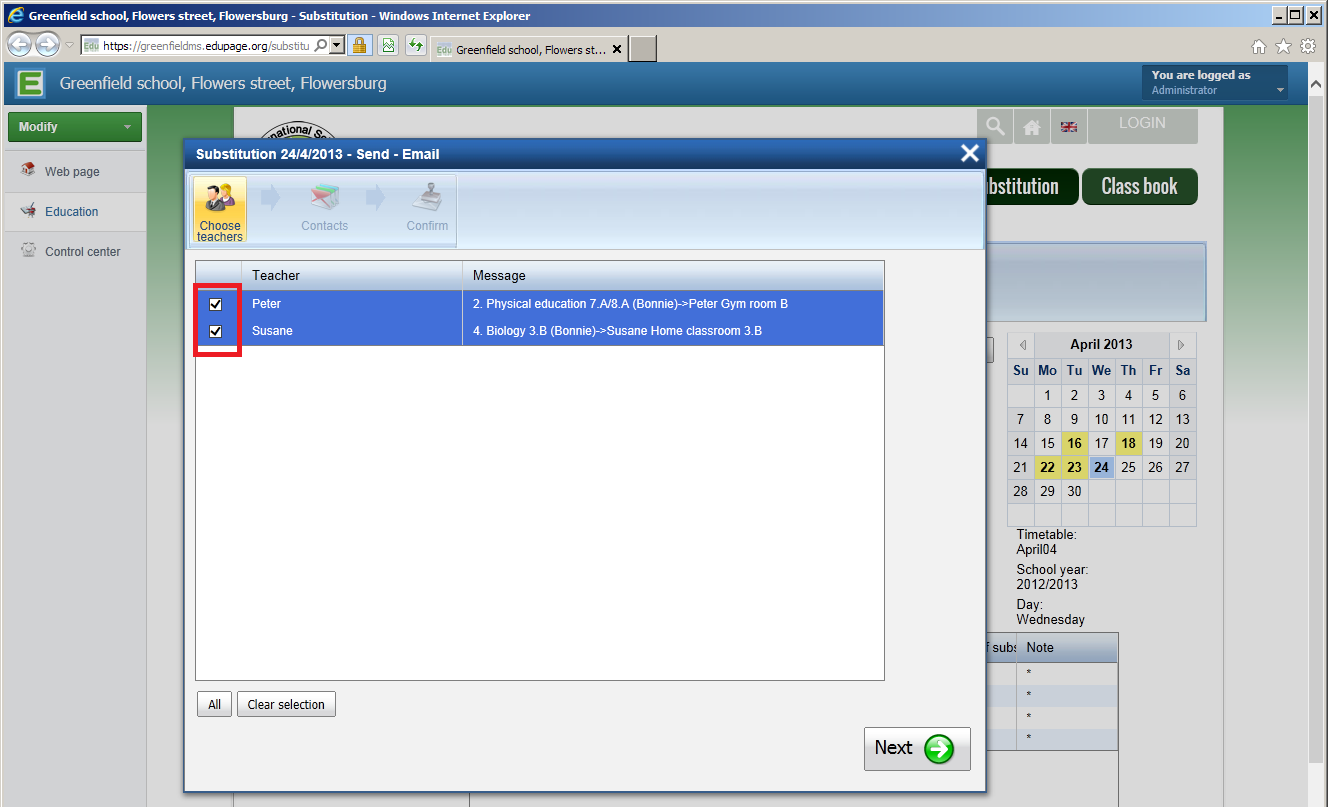The width and height of the screenshot is (1328, 807).
Task: Select all teachers with All button
Action: coord(214,705)
